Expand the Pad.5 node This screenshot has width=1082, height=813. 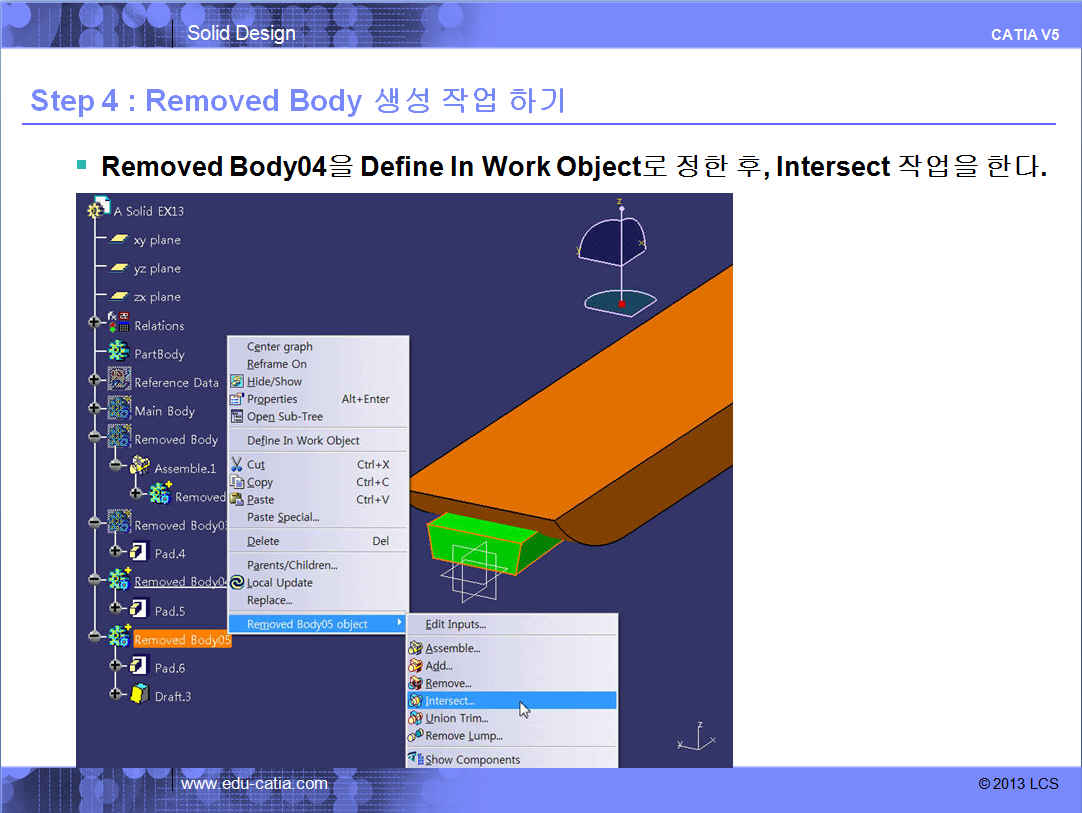(115, 608)
